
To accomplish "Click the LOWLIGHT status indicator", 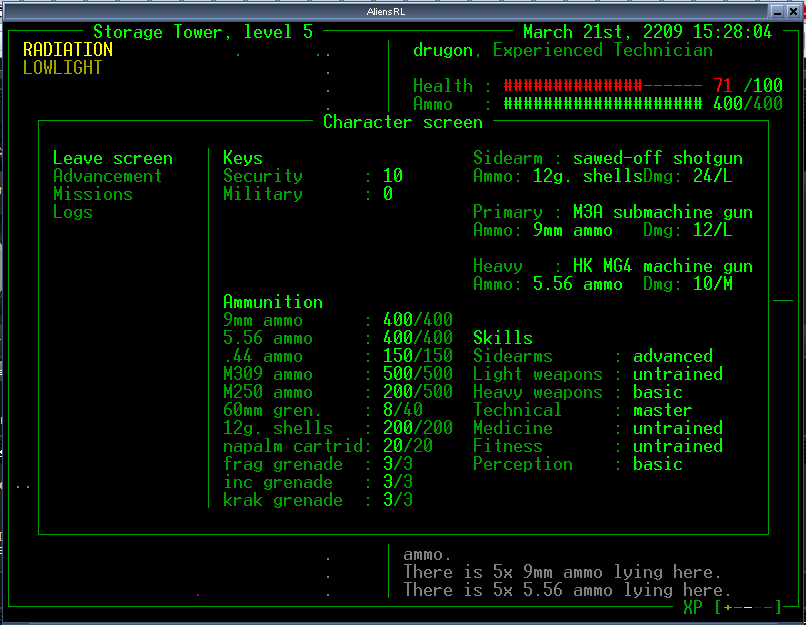I will (63, 68).
